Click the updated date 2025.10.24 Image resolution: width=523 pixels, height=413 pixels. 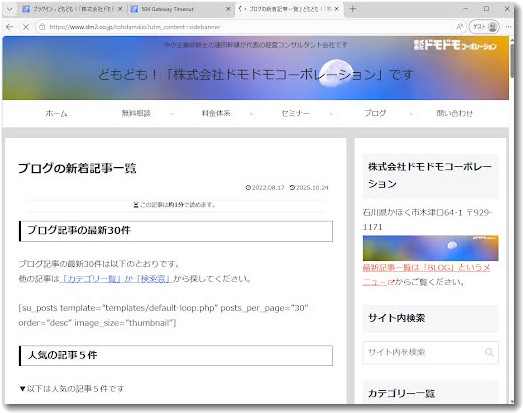[x=309, y=188]
